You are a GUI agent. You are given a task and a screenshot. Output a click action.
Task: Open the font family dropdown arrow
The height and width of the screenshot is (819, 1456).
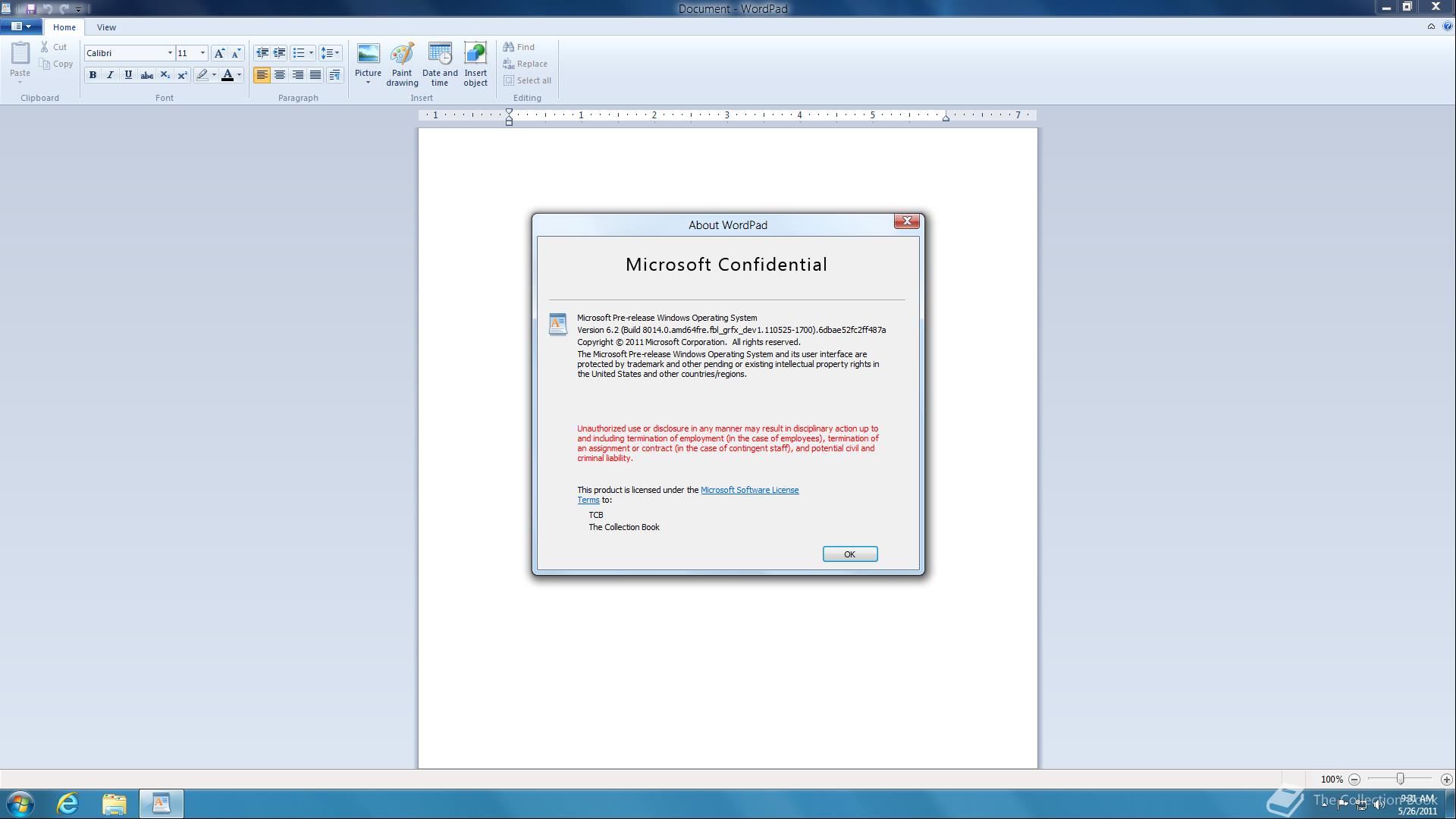coord(170,53)
